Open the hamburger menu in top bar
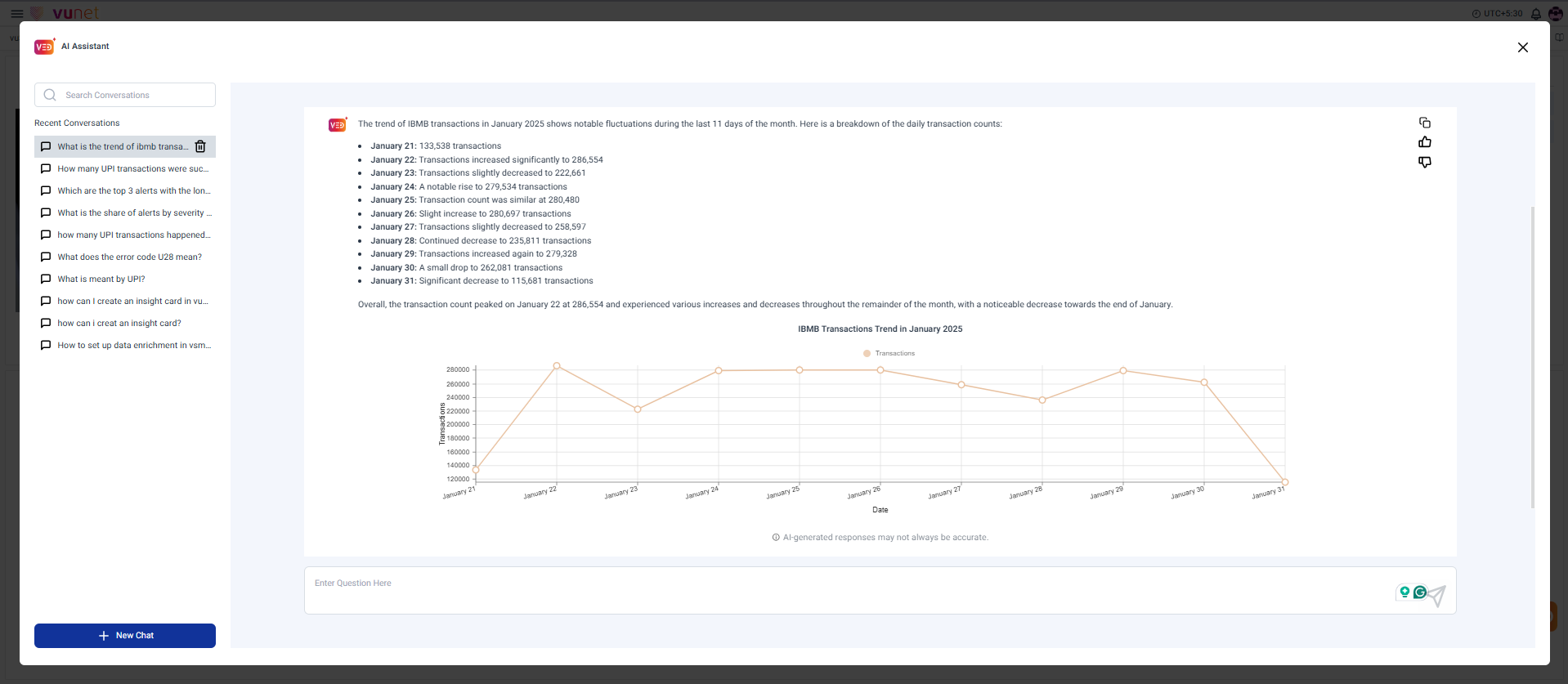Viewport: 1568px width, 684px height. [x=16, y=14]
